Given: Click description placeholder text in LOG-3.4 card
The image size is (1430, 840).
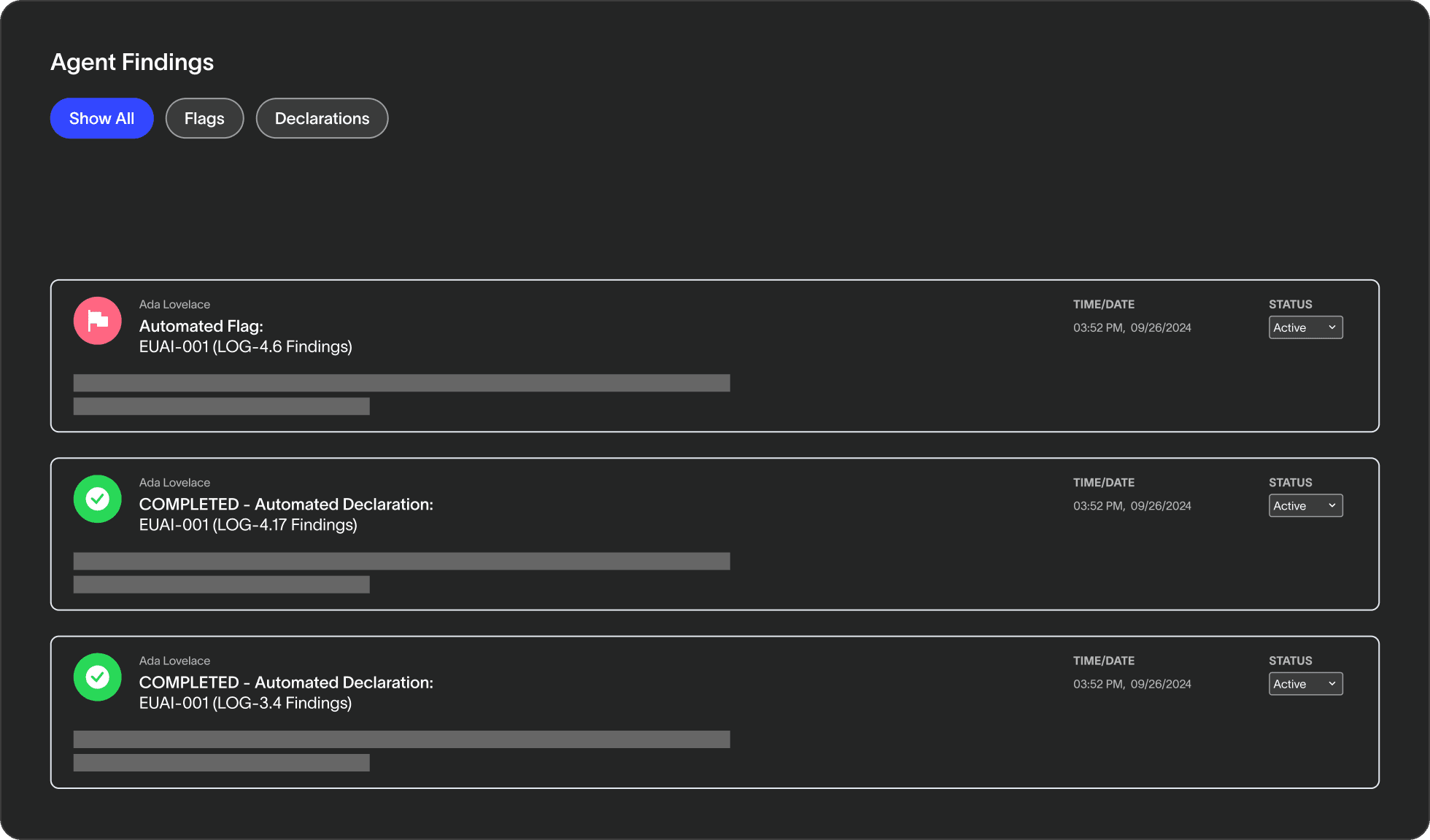Looking at the screenshot, I should tap(401, 739).
